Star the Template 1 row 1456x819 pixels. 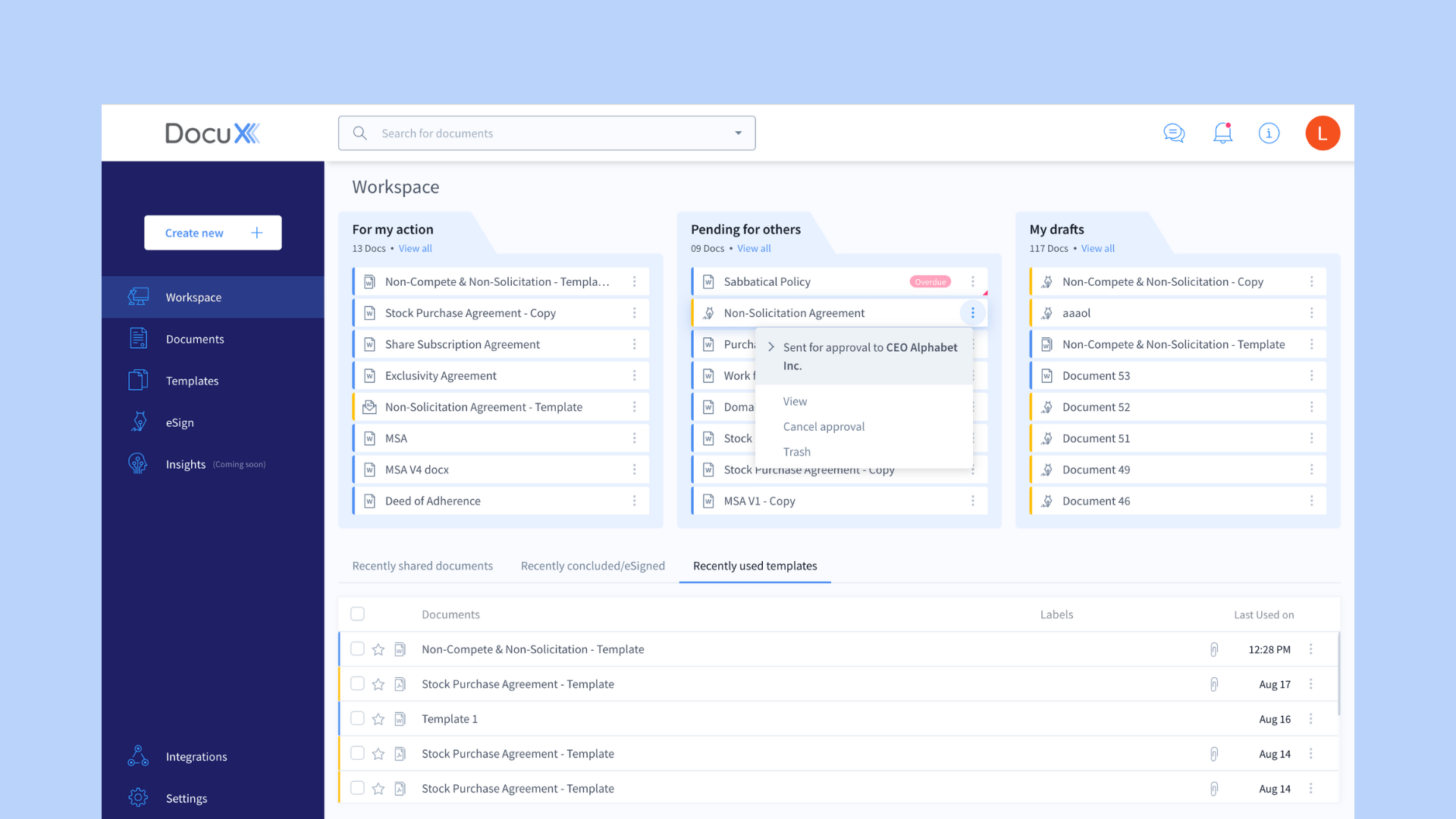click(x=378, y=719)
